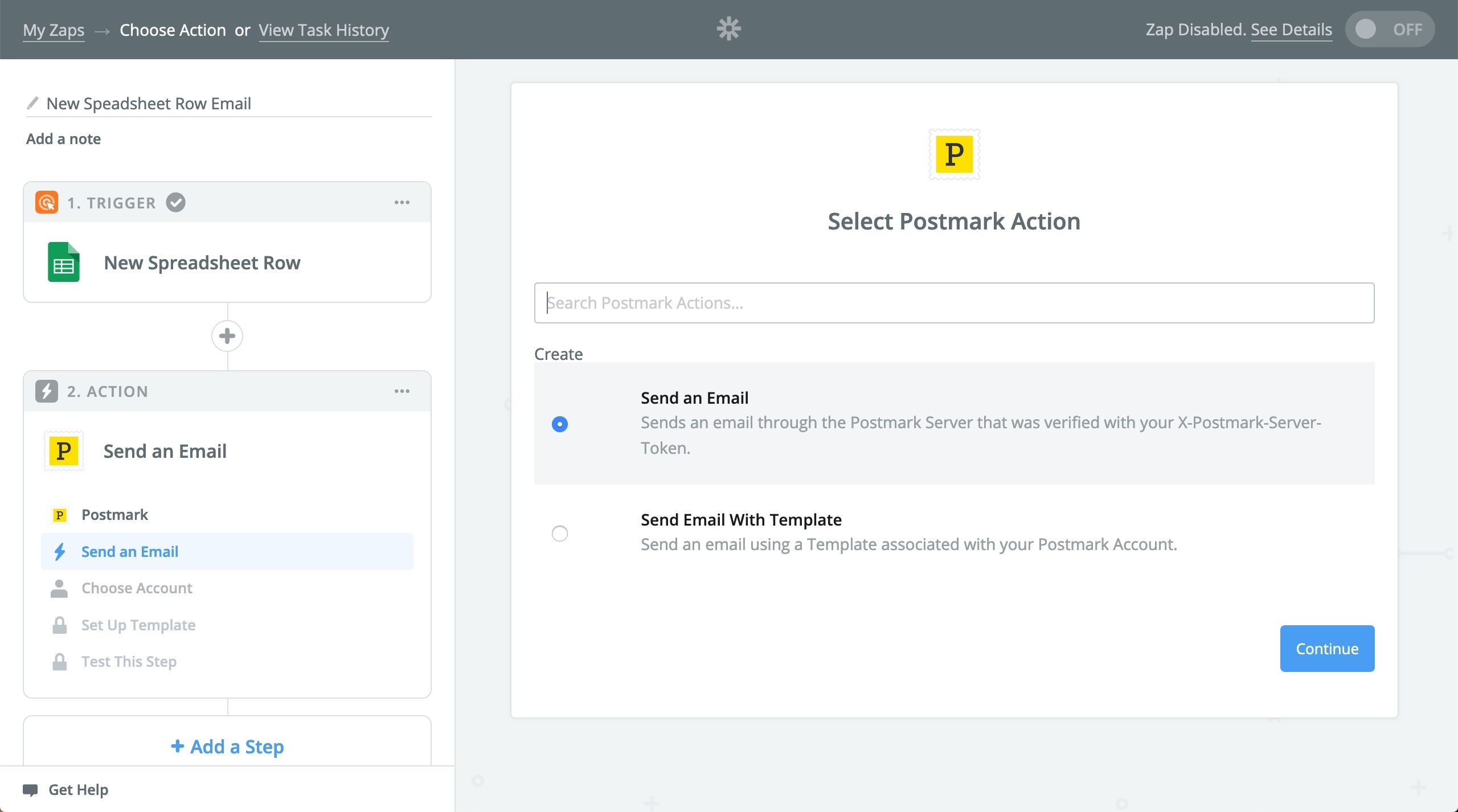Click Add a note
The height and width of the screenshot is (812, 1458).
pyautogui.click(x=63, y=139)
